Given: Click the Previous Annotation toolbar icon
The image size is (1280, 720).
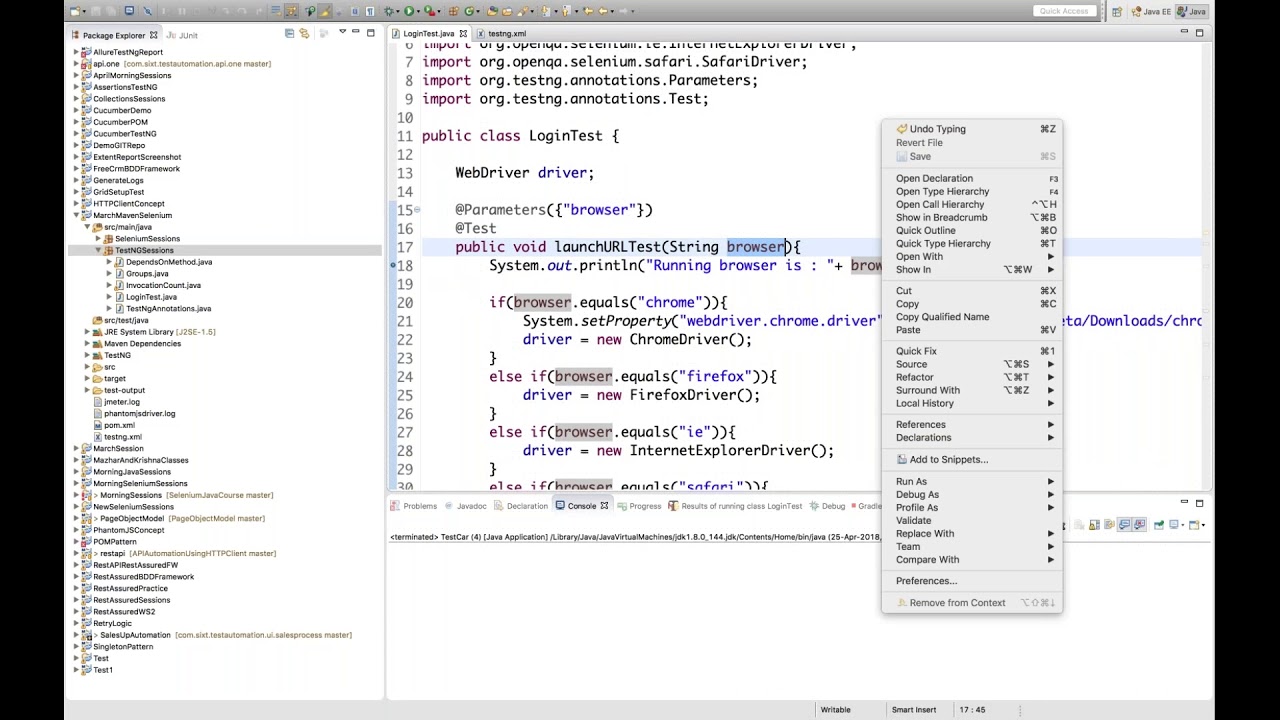Looking at the screenshot, I should tap(565, 11).
